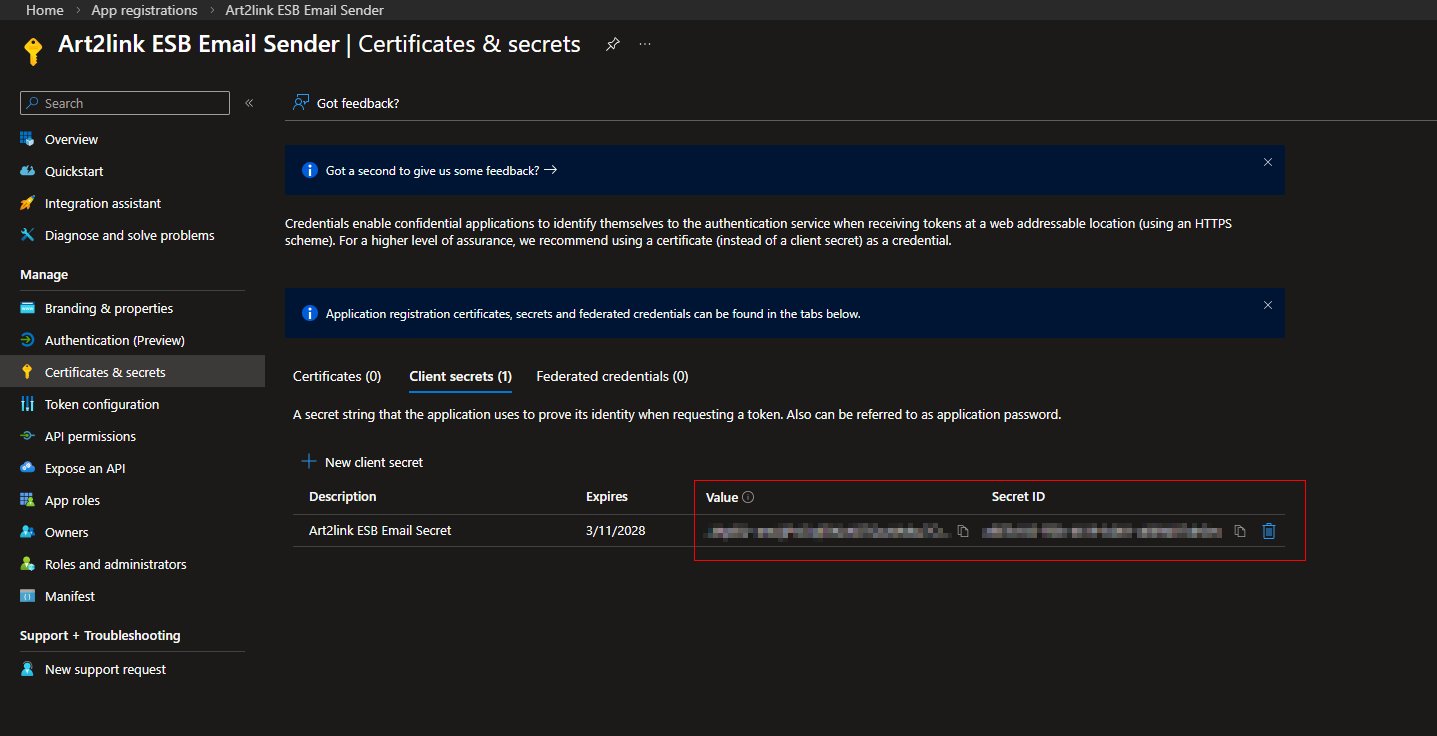Viewport: 1437px width, 736px height.
Task: Open Quickstart in the sidebar
Action: (74, 171)
